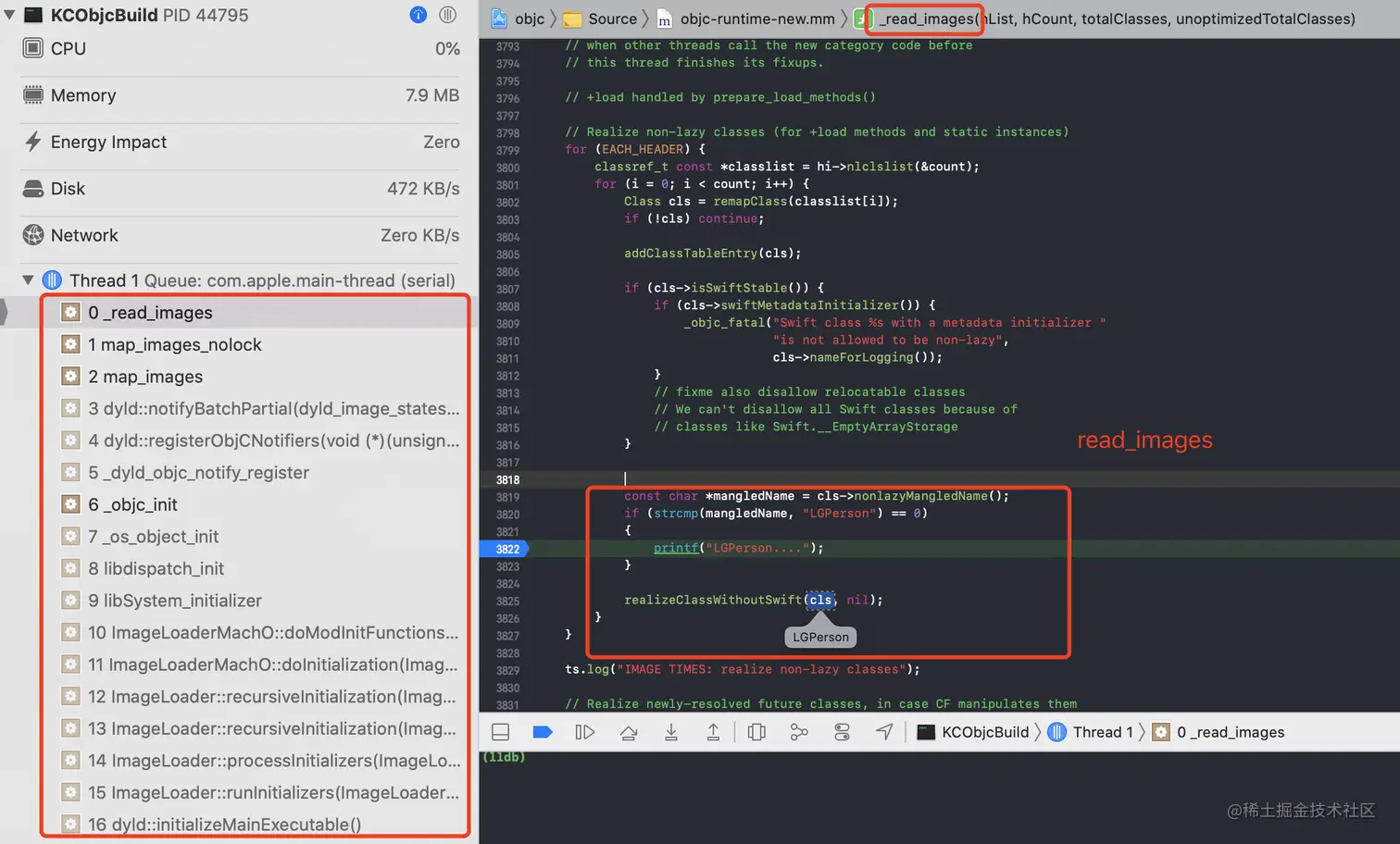1400x844 pixels.
Task: Open the Disk gauge report
Action: click(240, 189)
